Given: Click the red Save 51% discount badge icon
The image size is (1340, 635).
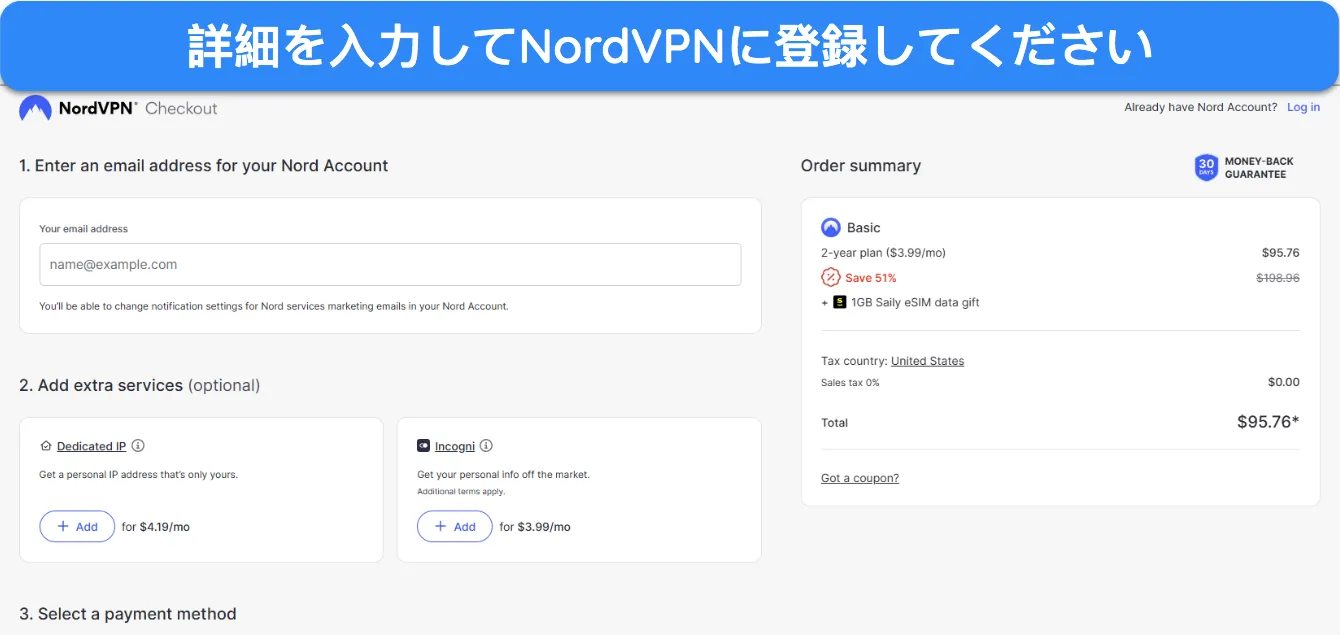Looking at the screenshot, I should click(830, 278).
